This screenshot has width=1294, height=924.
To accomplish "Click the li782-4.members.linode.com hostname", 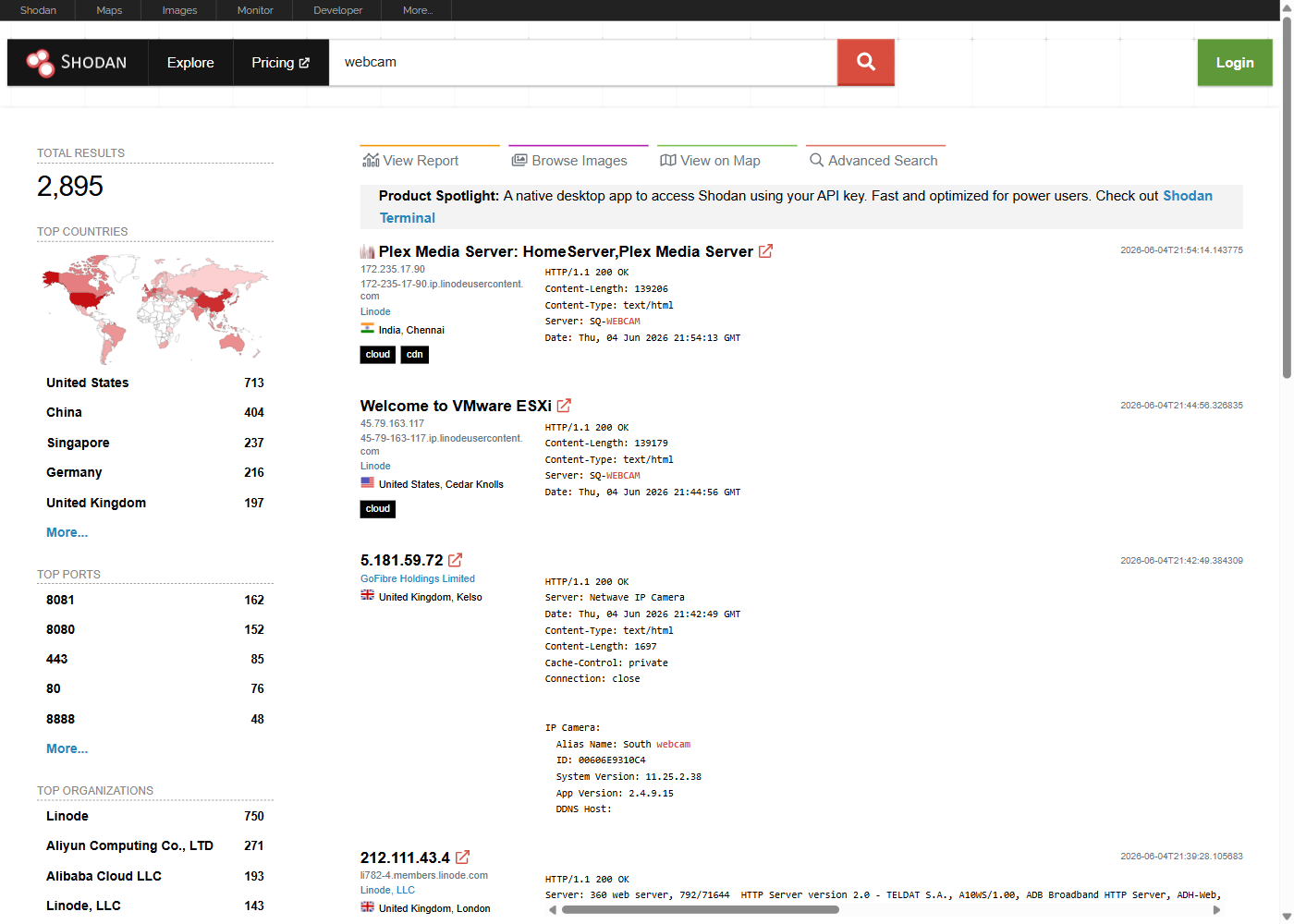I will click(x=424, y=875).
